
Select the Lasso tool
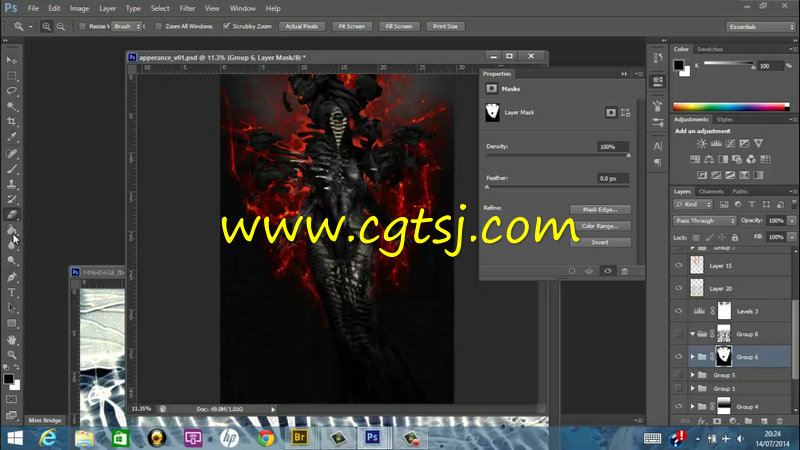pos(11,91)
